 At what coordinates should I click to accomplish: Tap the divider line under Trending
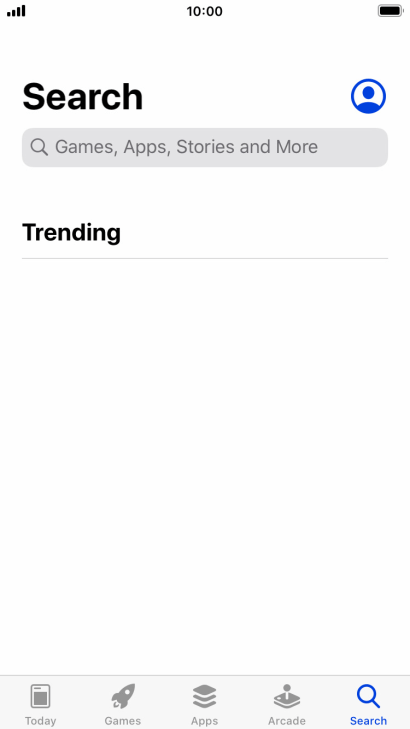coord(205,258)
